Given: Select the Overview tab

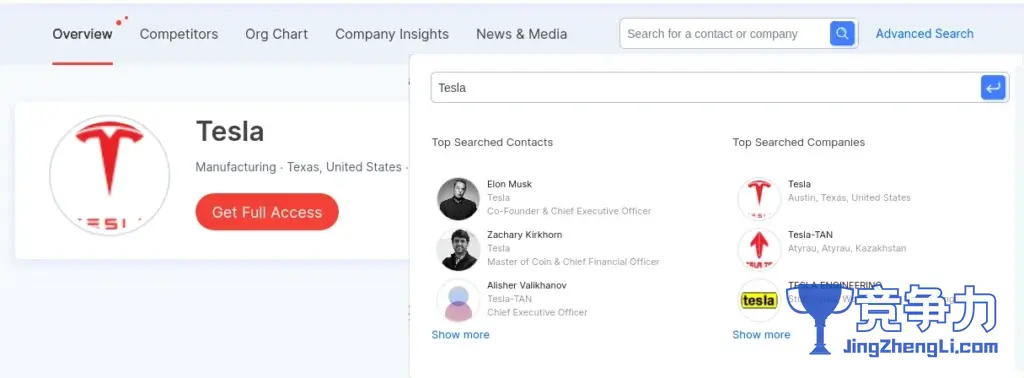Looking at the screenshot, I should (x=82, y=34).
